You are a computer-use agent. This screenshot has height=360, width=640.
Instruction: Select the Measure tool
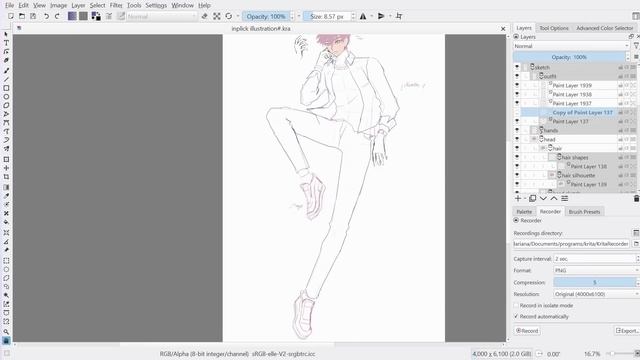(6, 241)
